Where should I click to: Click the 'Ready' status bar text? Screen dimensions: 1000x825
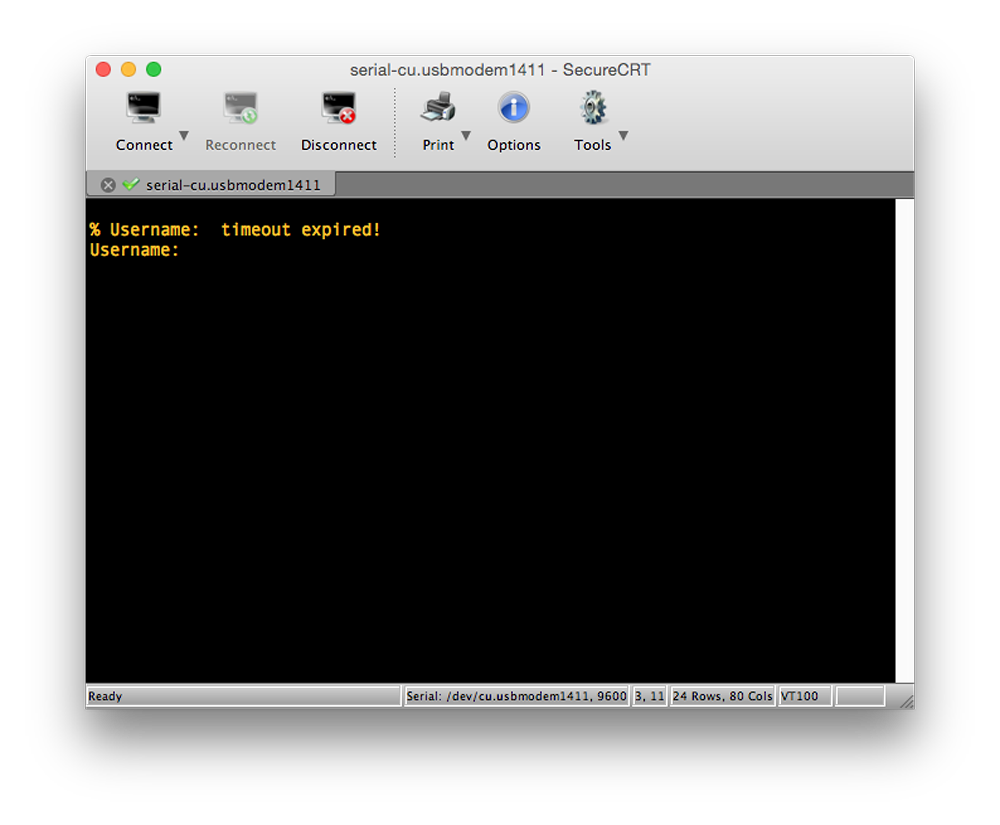(105, 696)
